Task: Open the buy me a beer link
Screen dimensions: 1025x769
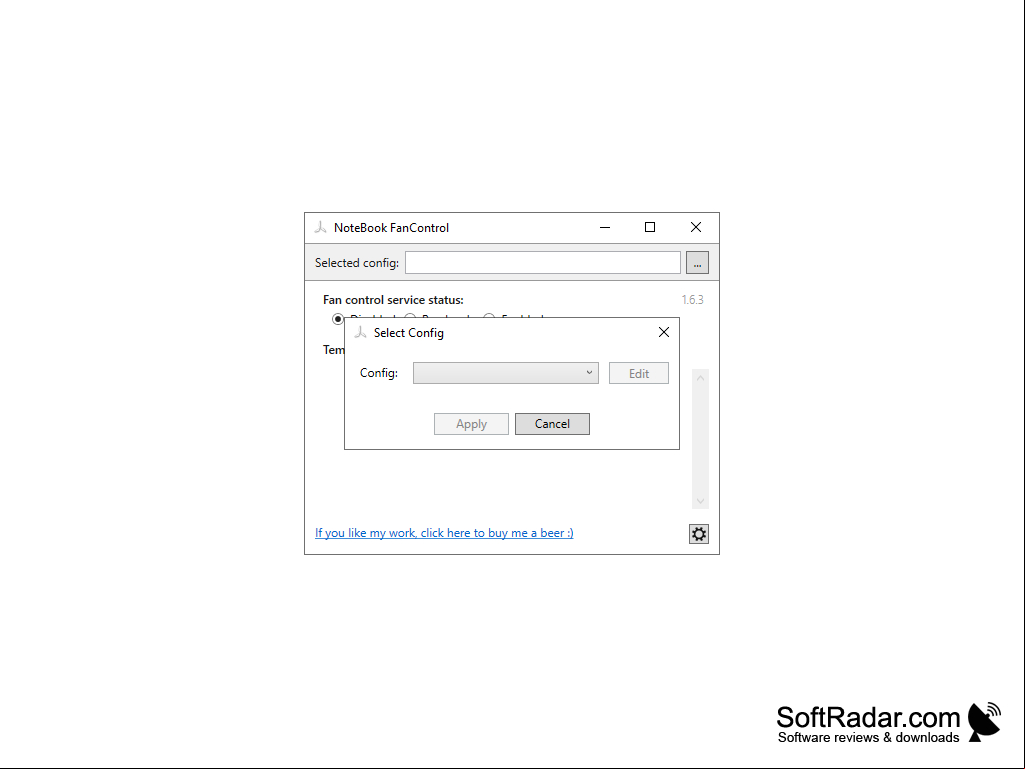Action: point(445,532)
